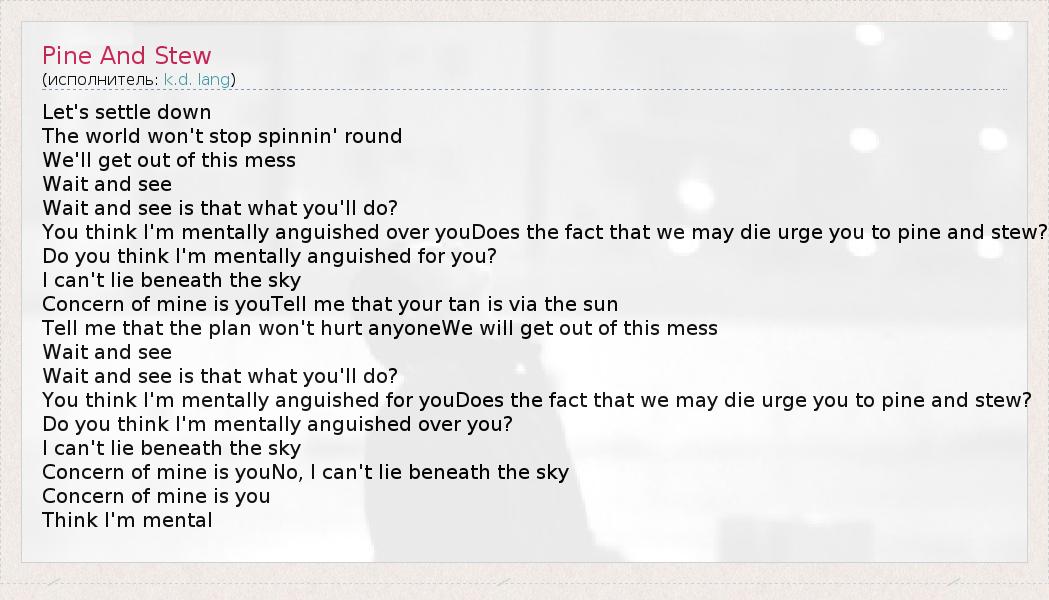Screen dimensions: 1049x600
Task: Click the lyric "We'll get out of this mess"
Action: [x=169, y=160]
